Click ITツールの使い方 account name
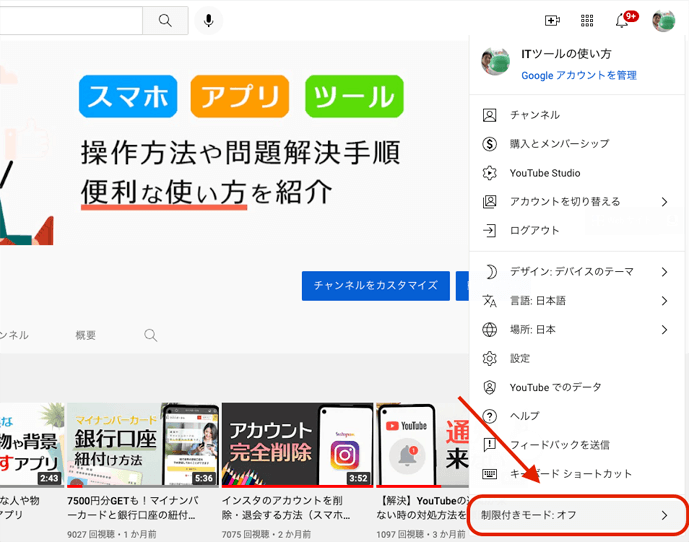This screenshot has height=542, width=689. point(566,54)
